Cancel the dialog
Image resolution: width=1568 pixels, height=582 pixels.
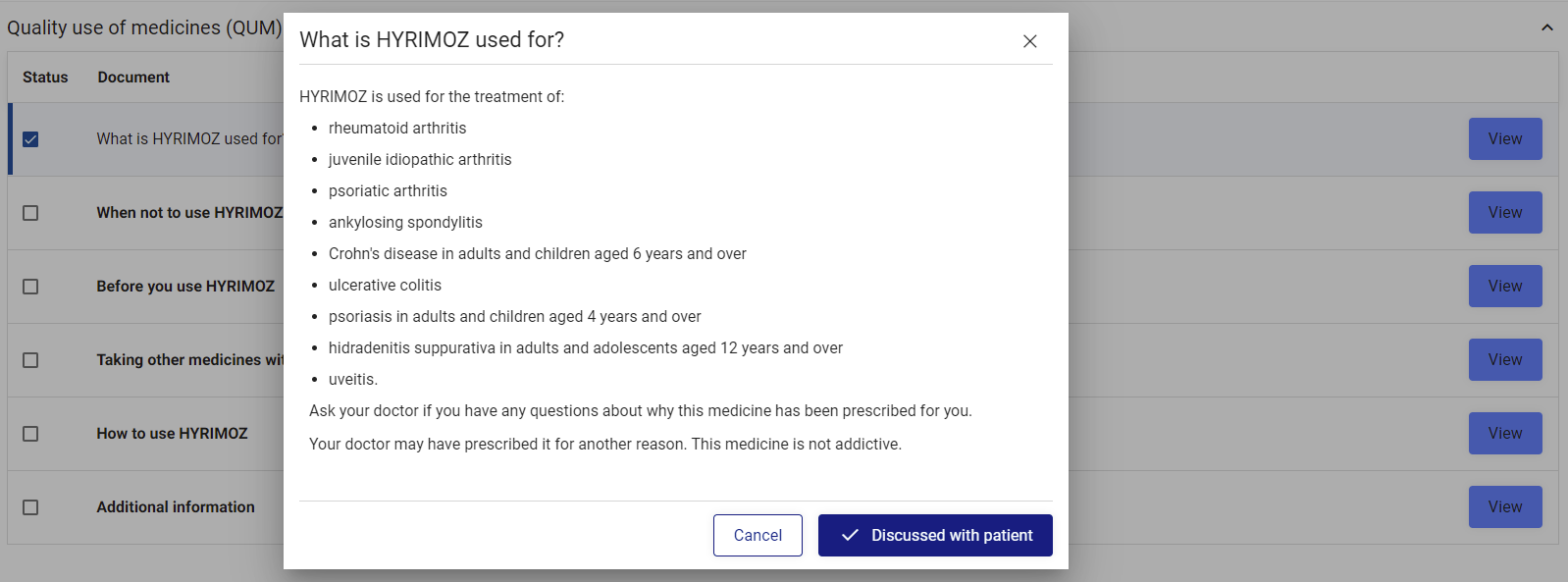758,535
